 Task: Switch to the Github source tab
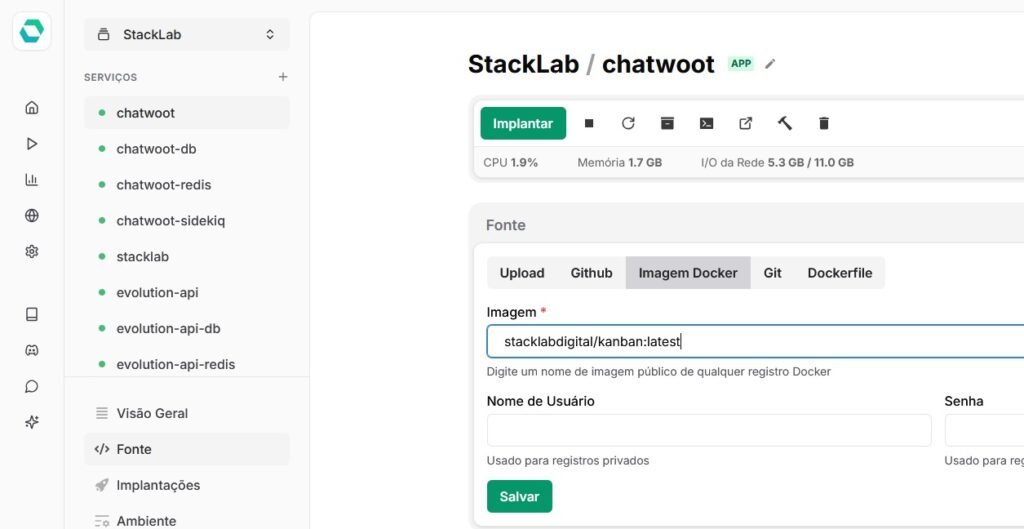(x=591, y=273)
